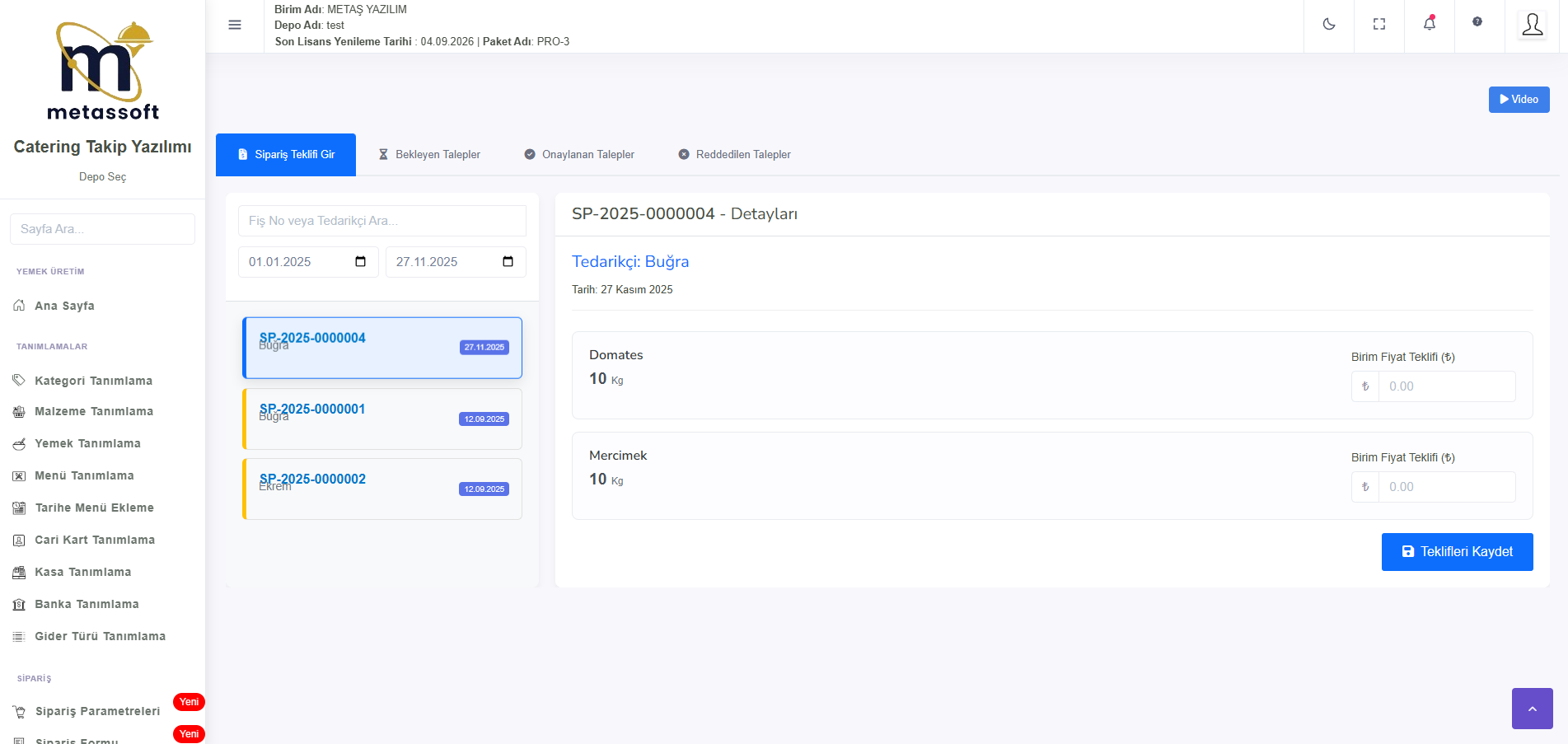
Task: Toggle fullscreen mode icon
Action: [x=1378, y=25]
